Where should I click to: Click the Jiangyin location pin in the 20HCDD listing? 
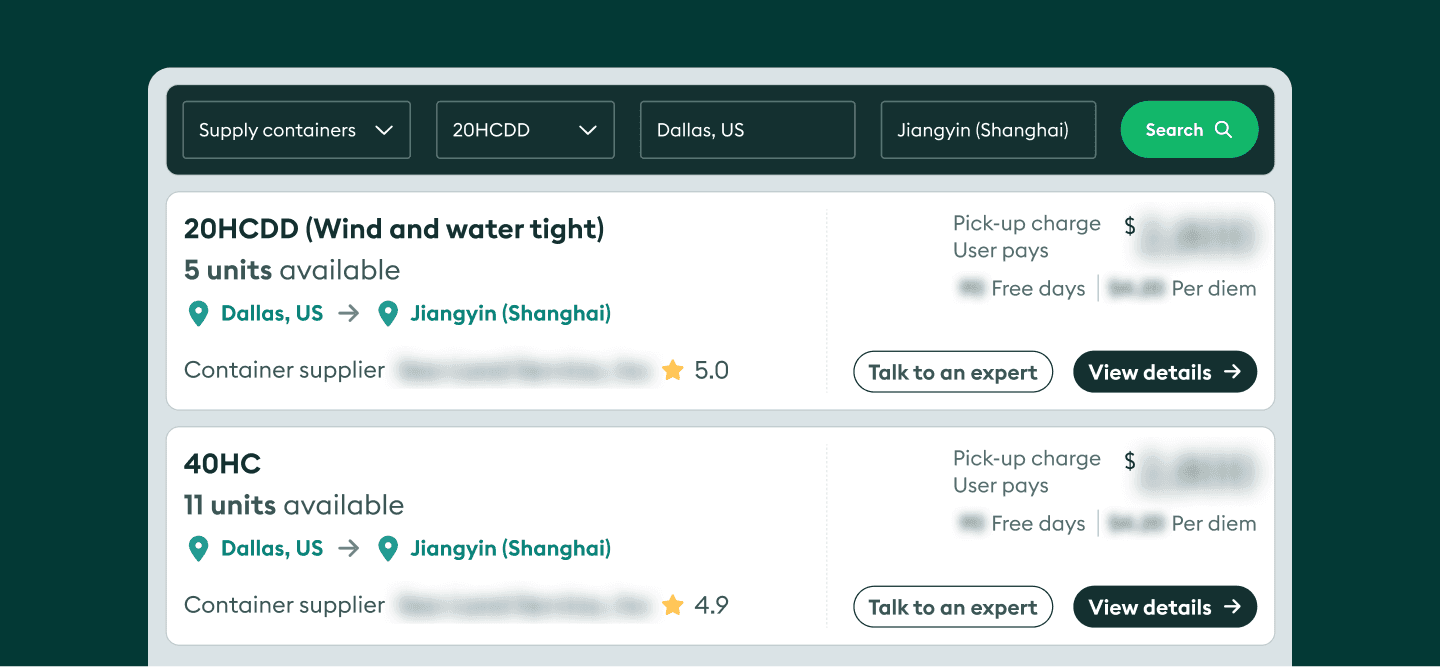pyautogui.click(x=388, y=314)
